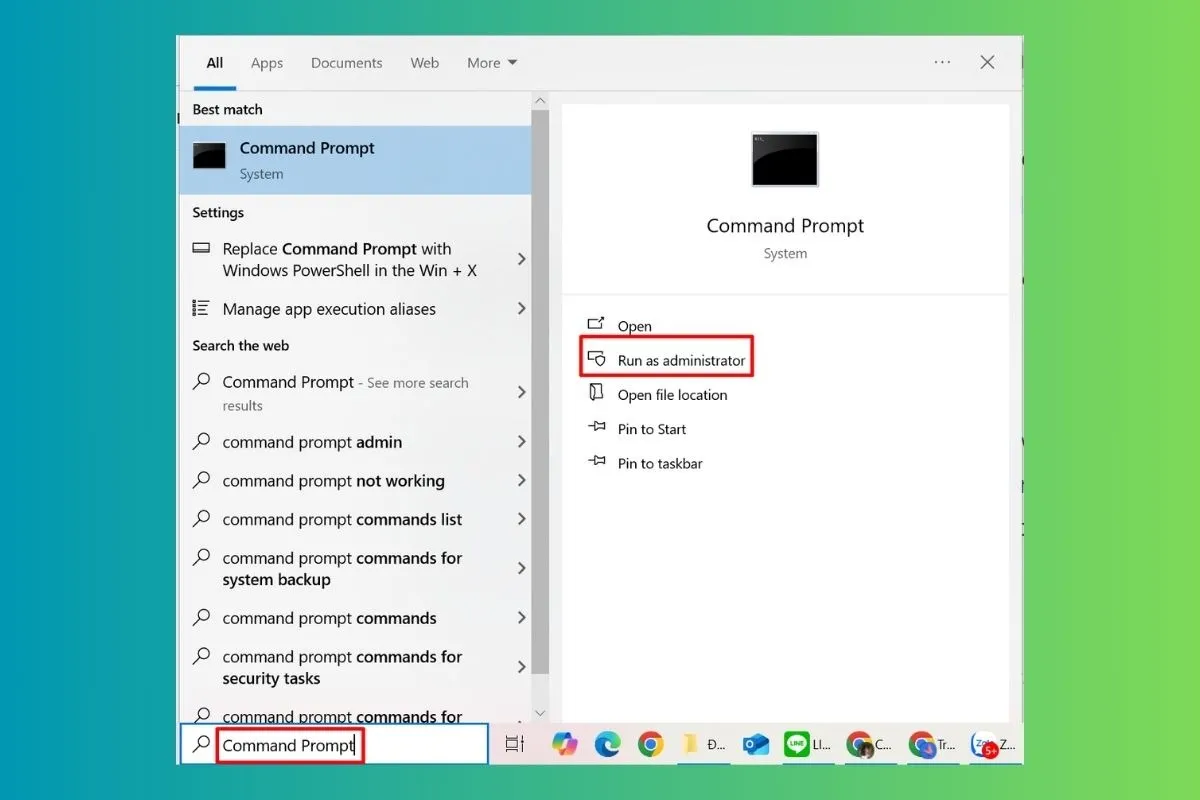Open the LINE app in taskbar
The image size is (1200, 800).
coord(797,744)
